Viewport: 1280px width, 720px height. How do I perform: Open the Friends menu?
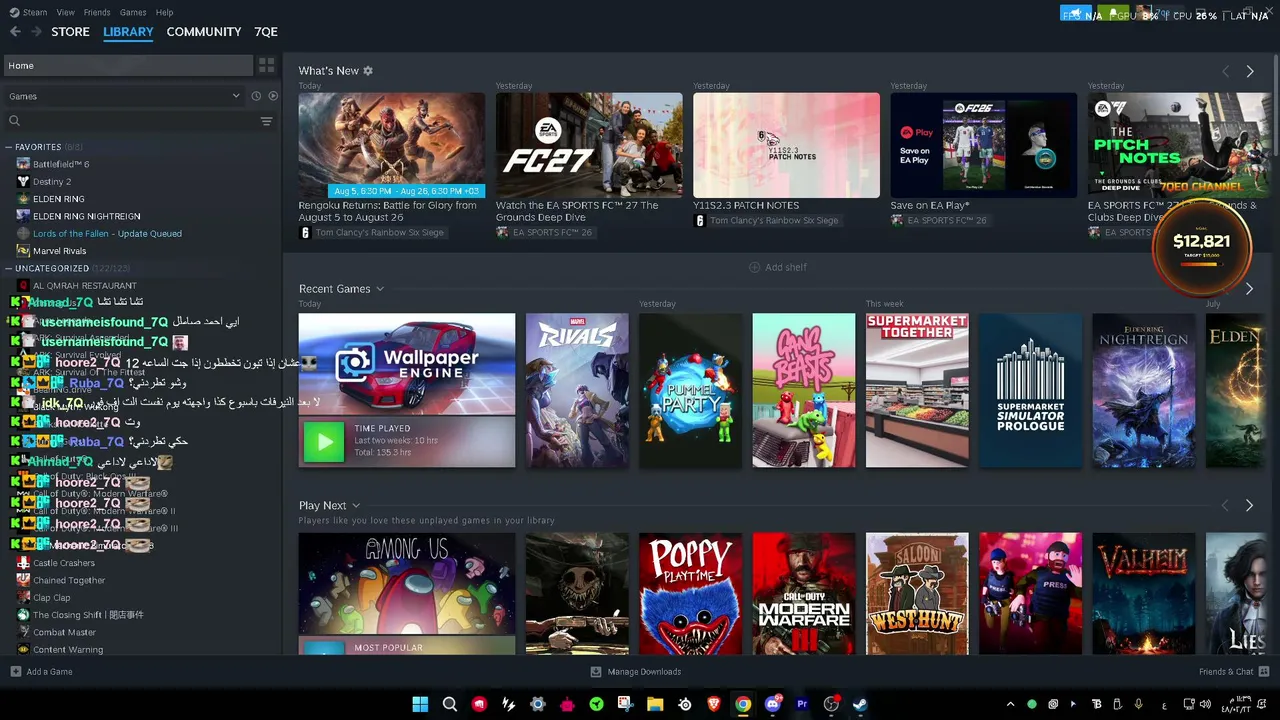97,12
